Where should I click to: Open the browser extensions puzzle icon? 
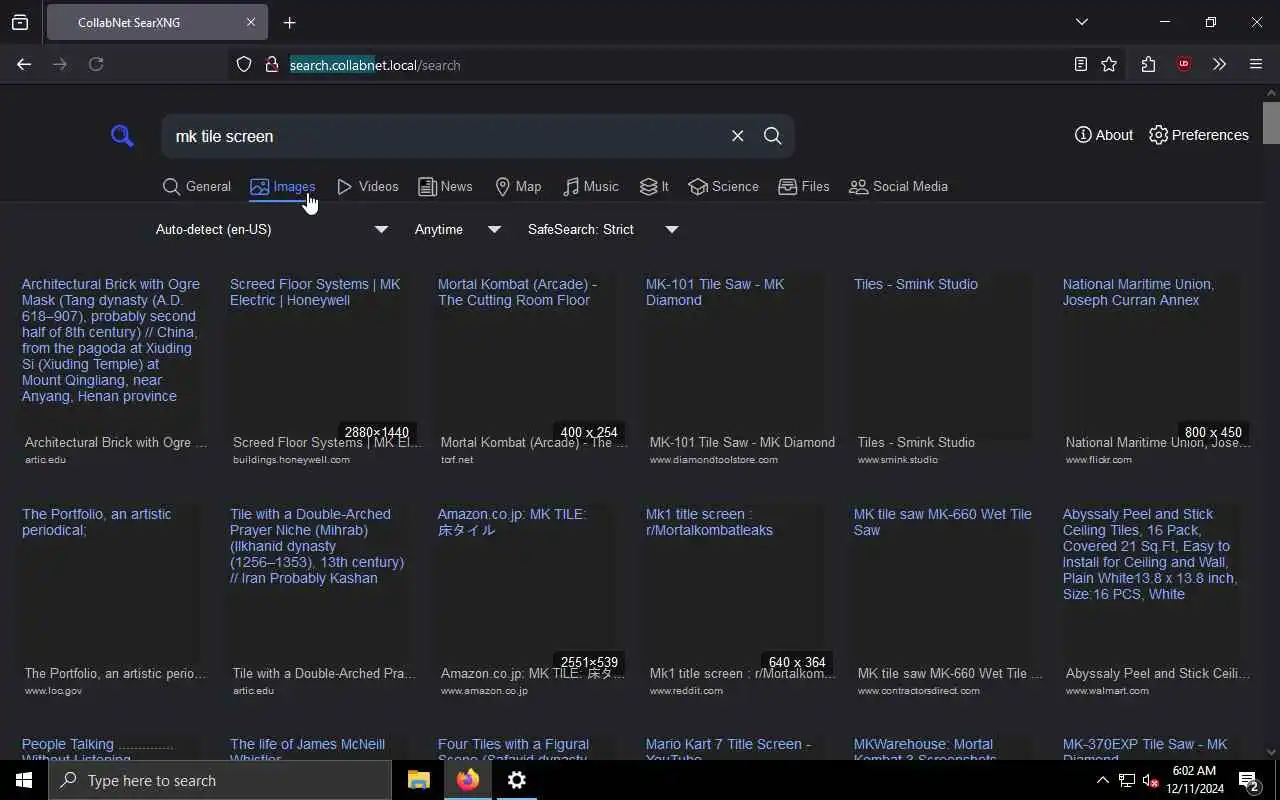(x=1148, y=64)
